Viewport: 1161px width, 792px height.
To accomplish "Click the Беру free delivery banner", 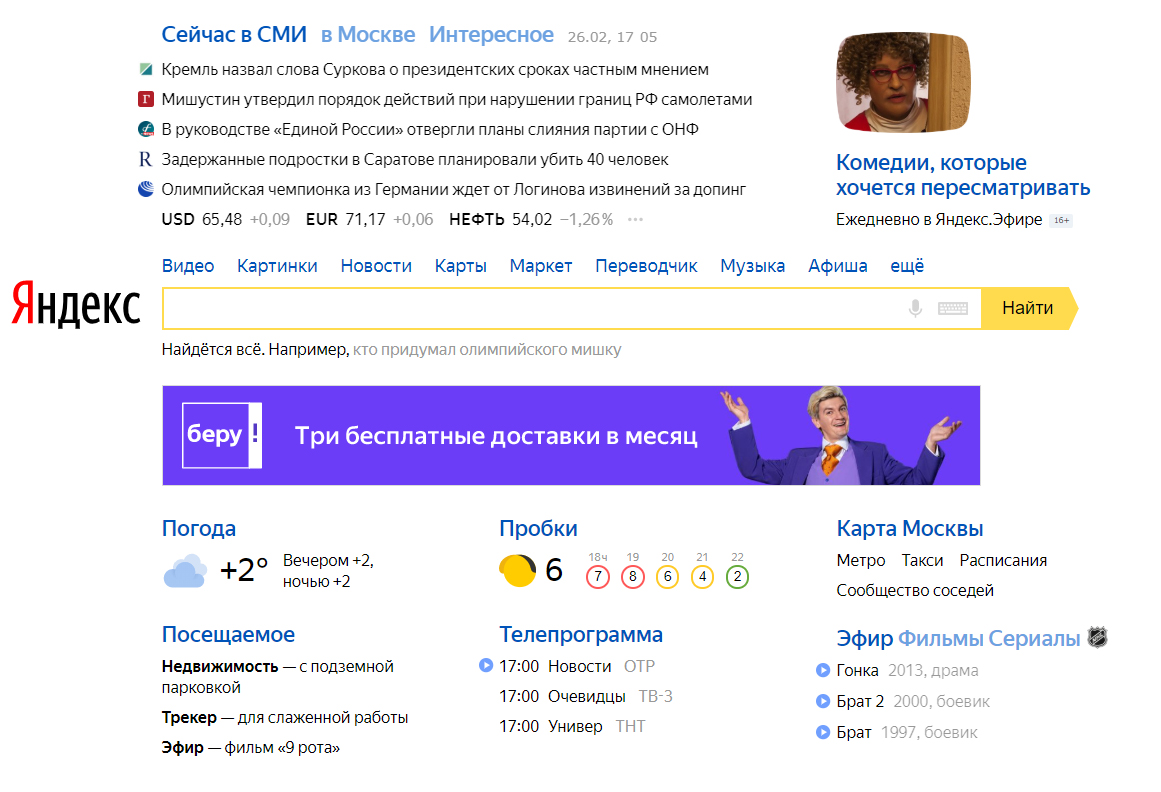I will (x=570, y=435).
